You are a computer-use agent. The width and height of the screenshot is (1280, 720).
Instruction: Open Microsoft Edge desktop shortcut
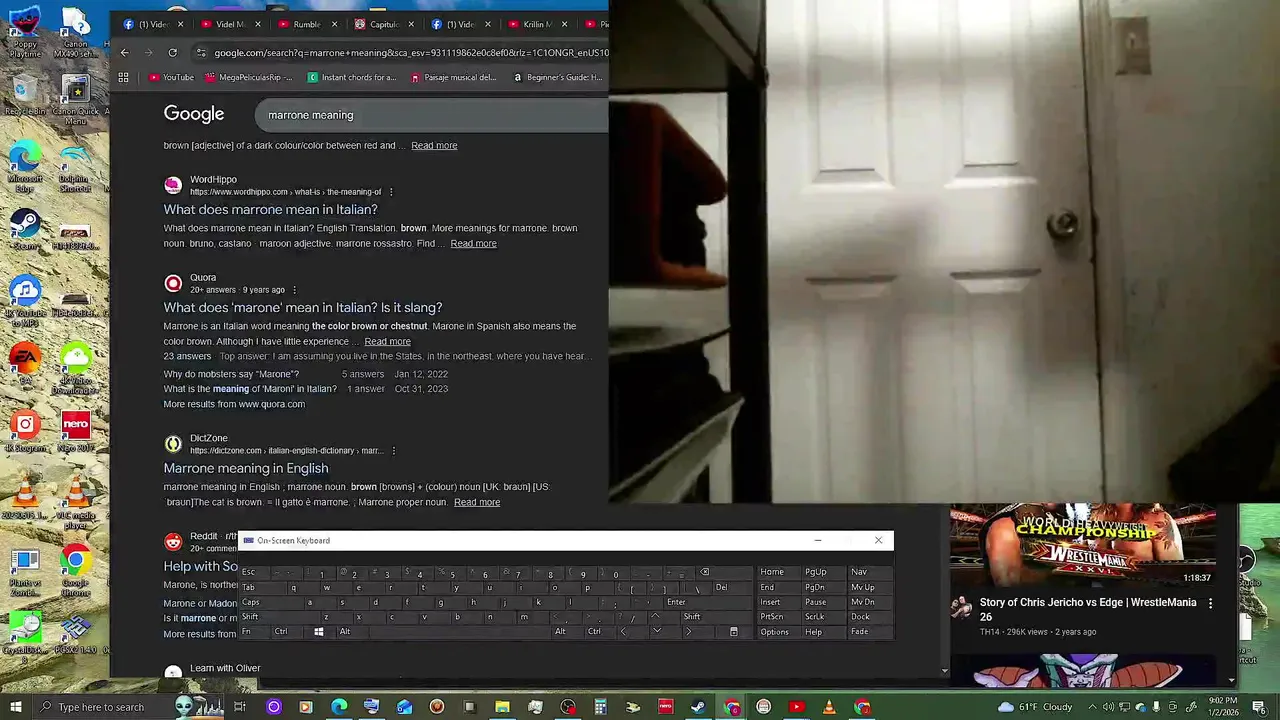[24, 168]
